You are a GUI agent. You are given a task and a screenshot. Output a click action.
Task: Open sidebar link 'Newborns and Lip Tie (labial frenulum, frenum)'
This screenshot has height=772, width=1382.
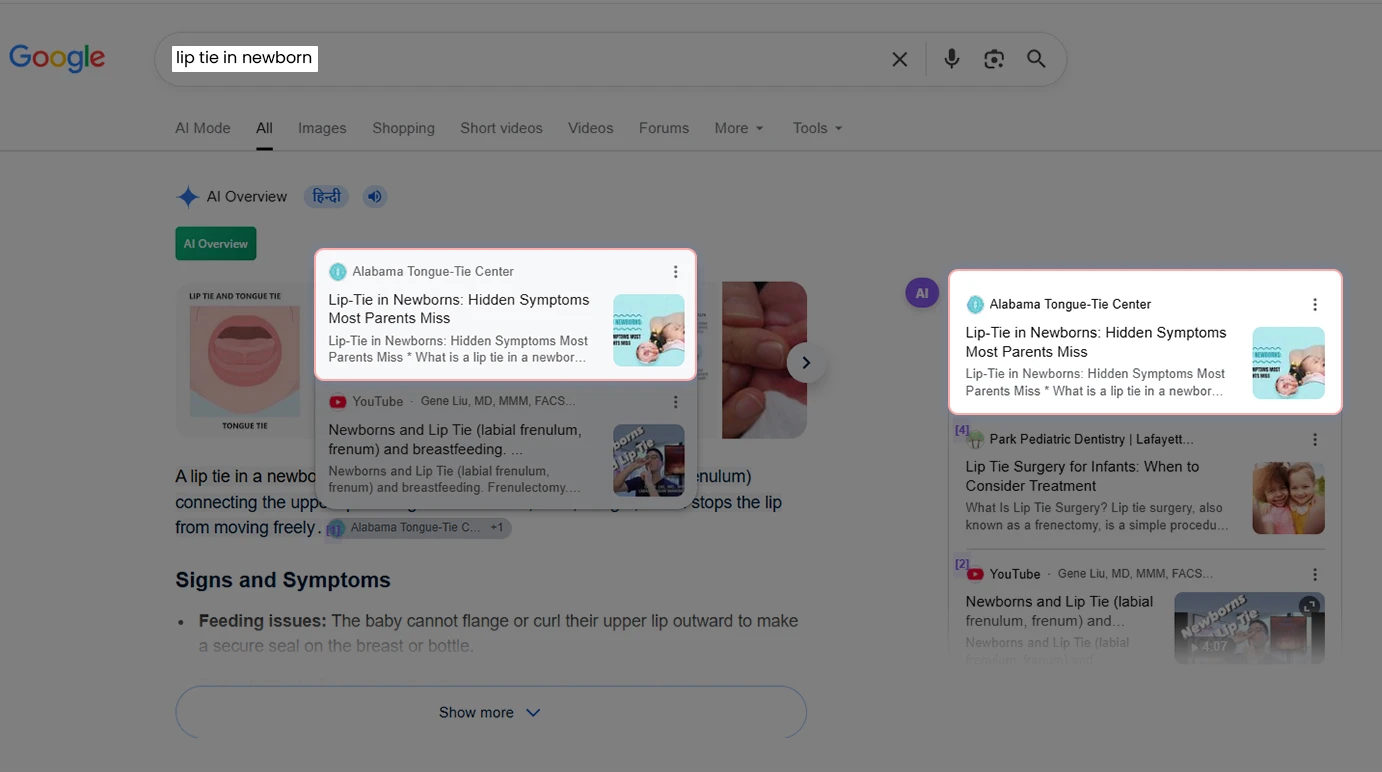pos(1059,611)
